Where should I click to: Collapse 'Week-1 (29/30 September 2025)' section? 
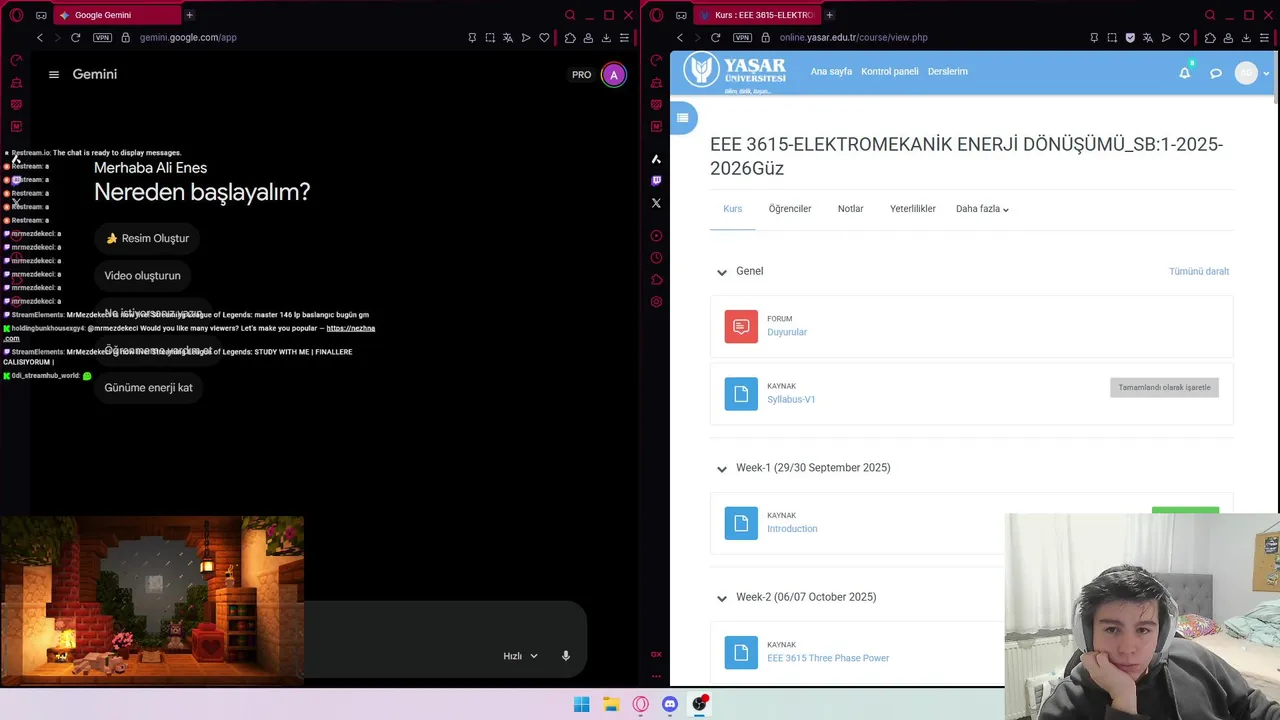coord(722,468)
